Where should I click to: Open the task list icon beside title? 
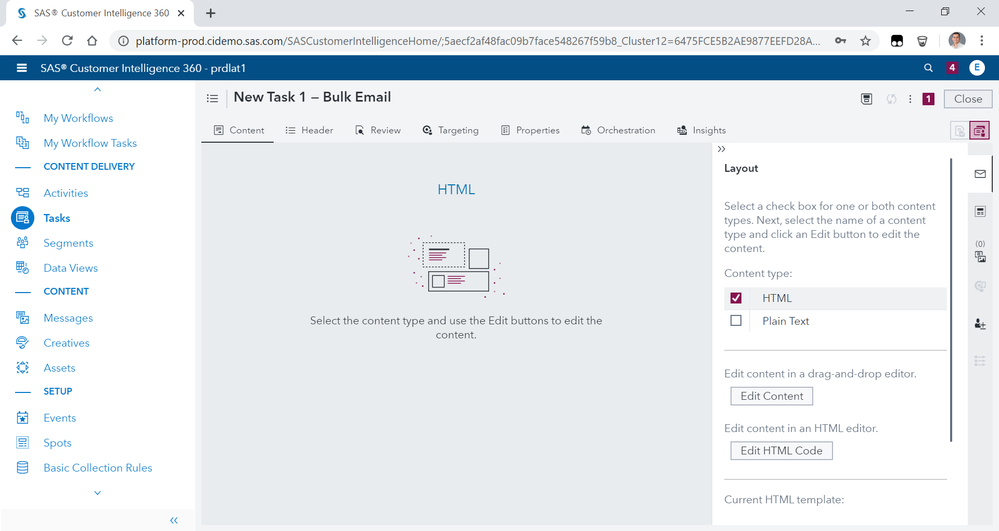coord(212,98)
